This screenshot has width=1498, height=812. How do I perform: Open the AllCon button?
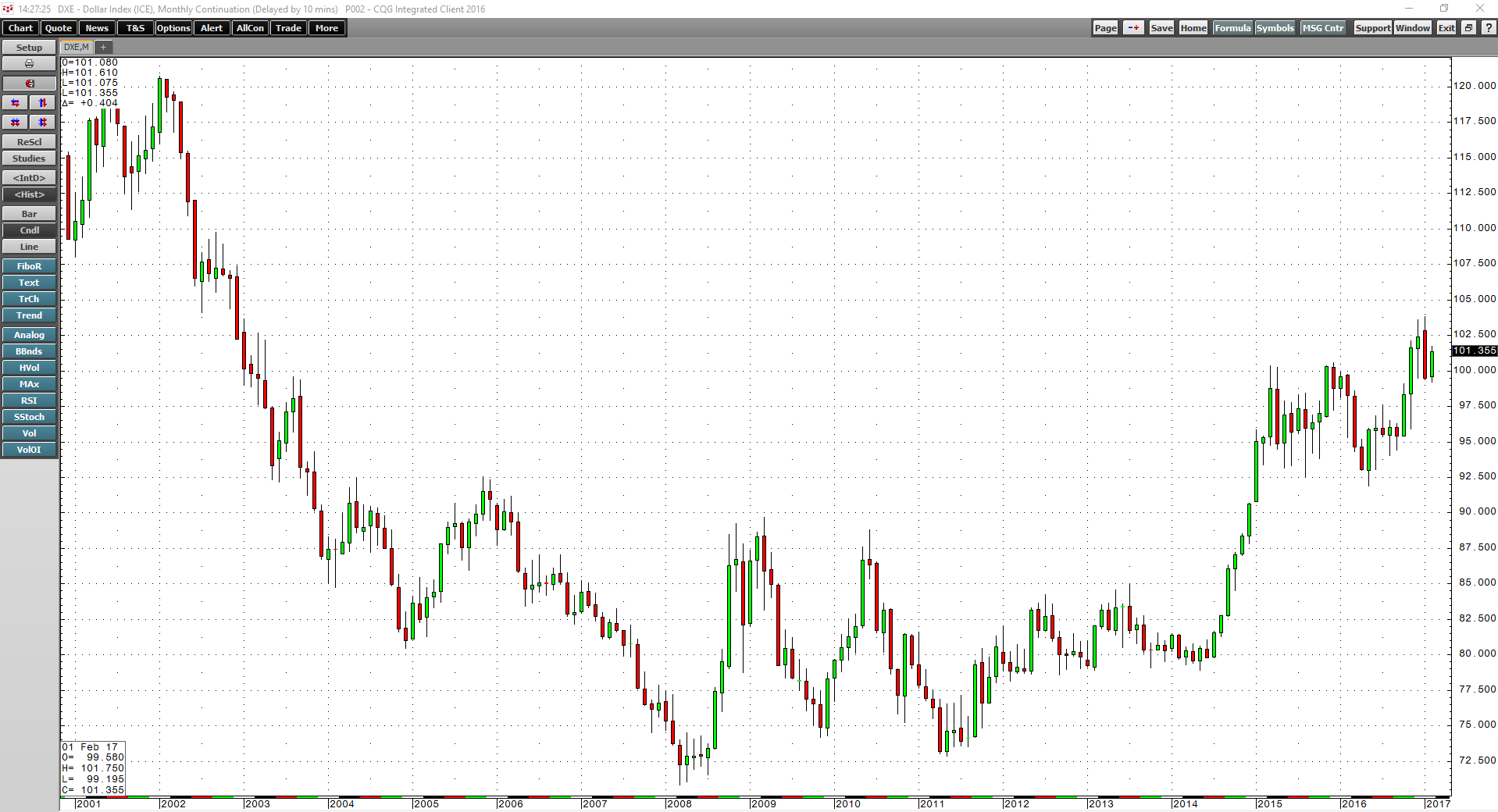pos(250,28)
